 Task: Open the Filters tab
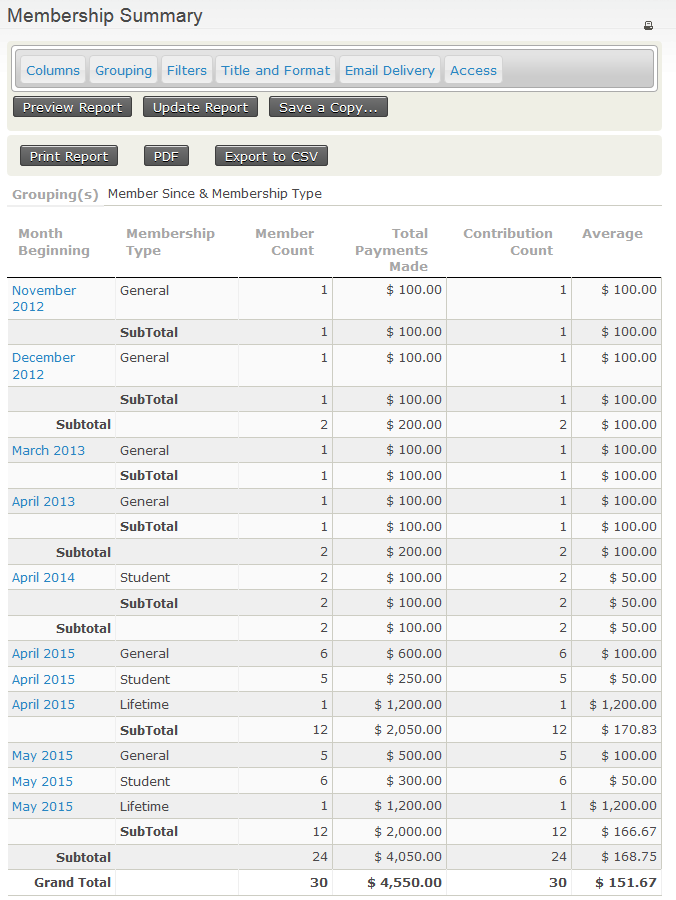tap(187, 70)
